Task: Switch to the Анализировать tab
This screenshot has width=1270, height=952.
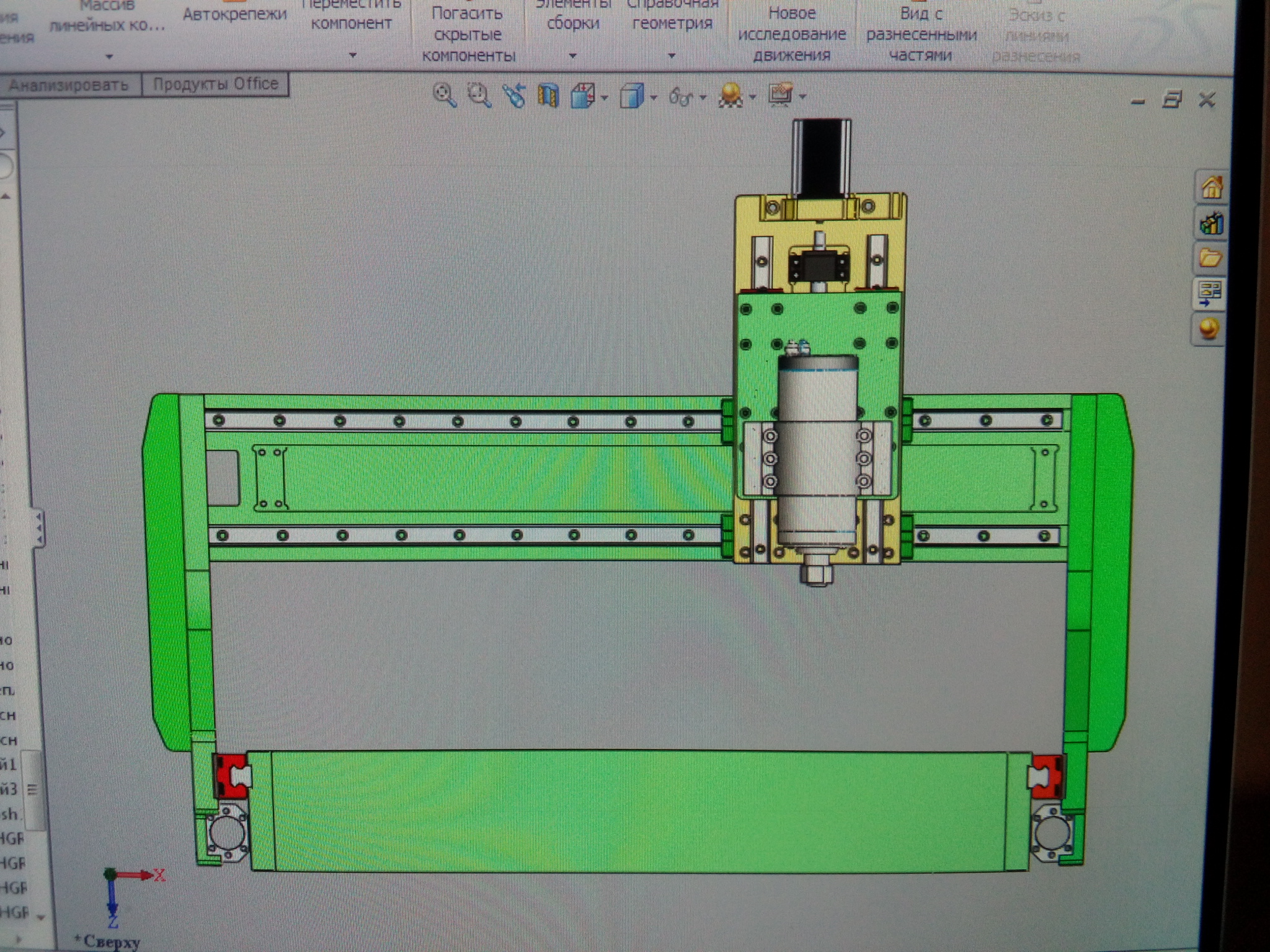Action: click(69, 85)
